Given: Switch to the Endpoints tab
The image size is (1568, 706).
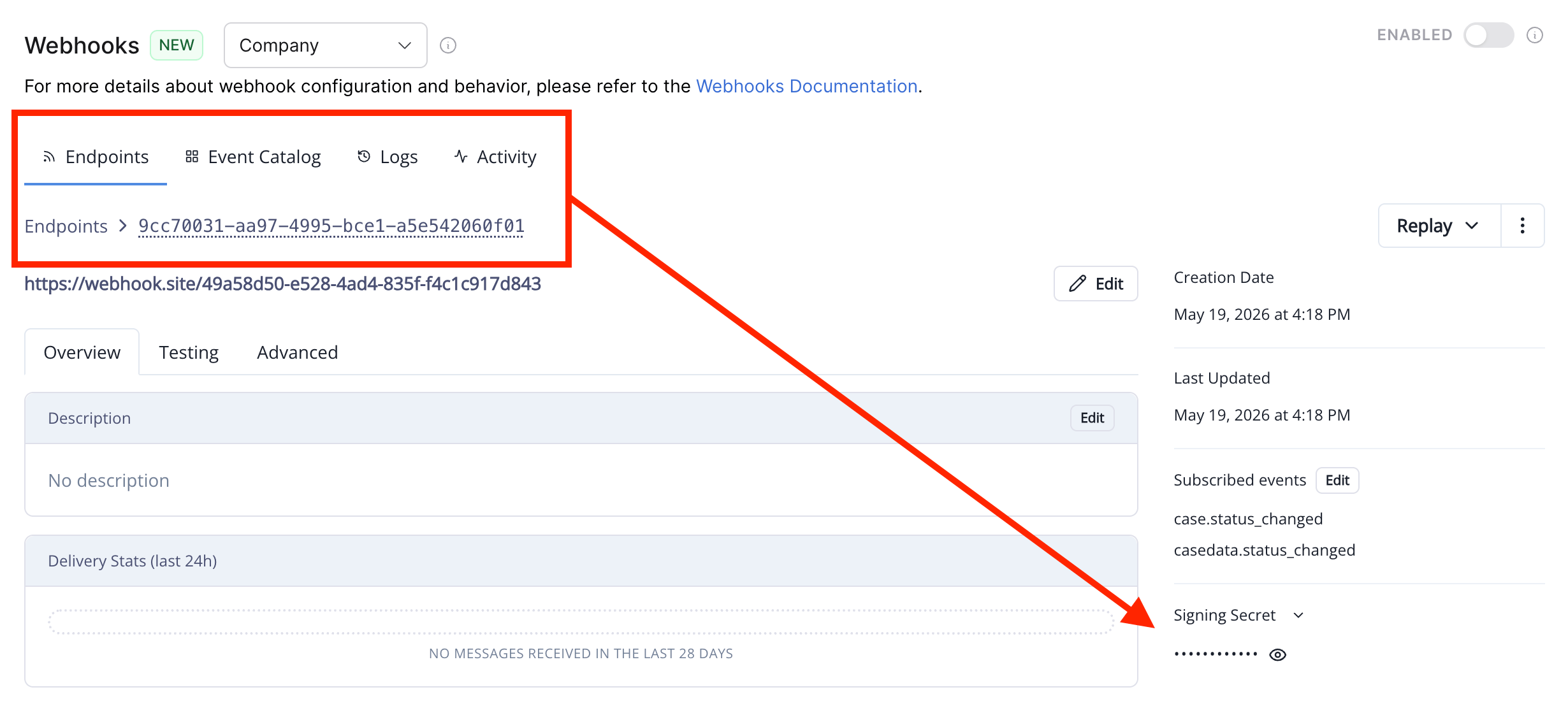Looking at the screenshot, I should coord(96,157).
